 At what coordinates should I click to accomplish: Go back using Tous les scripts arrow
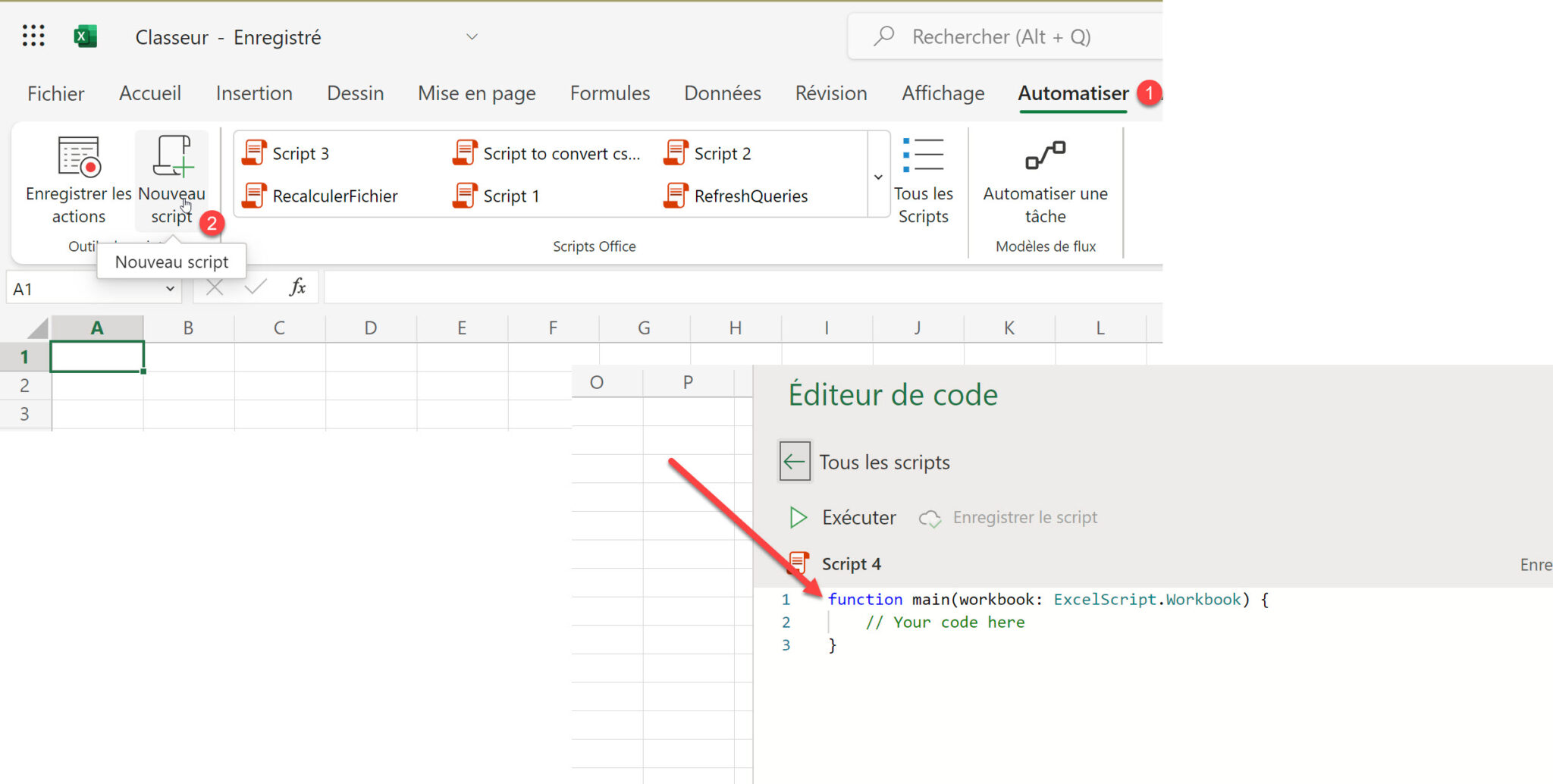click(x=793, y=460)
